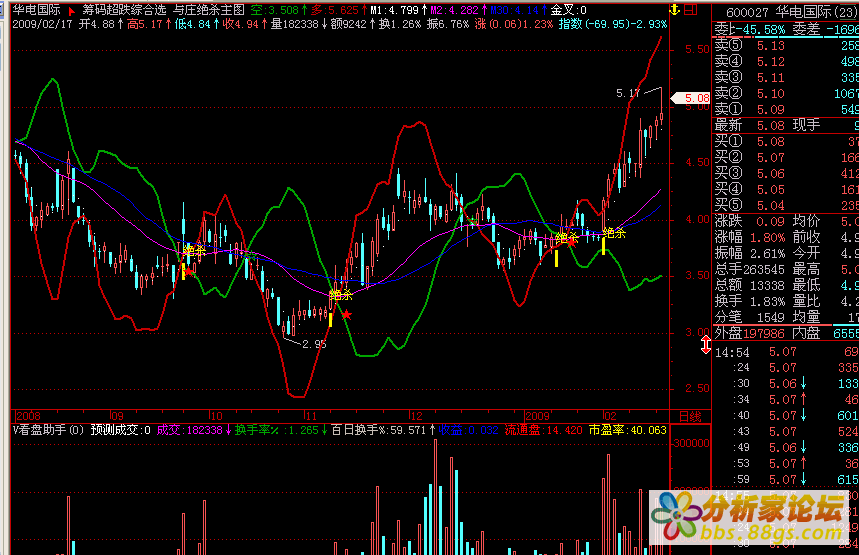This screenshot has height=555, width=859.
Task: Click the 金叉:0 indicator value
Action: tap(568, 10)
